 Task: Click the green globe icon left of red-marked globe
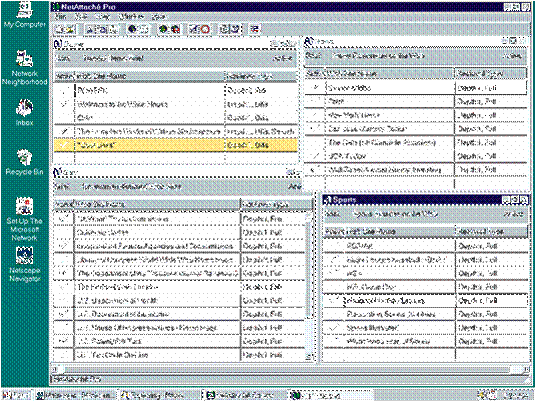click(164, 29)
